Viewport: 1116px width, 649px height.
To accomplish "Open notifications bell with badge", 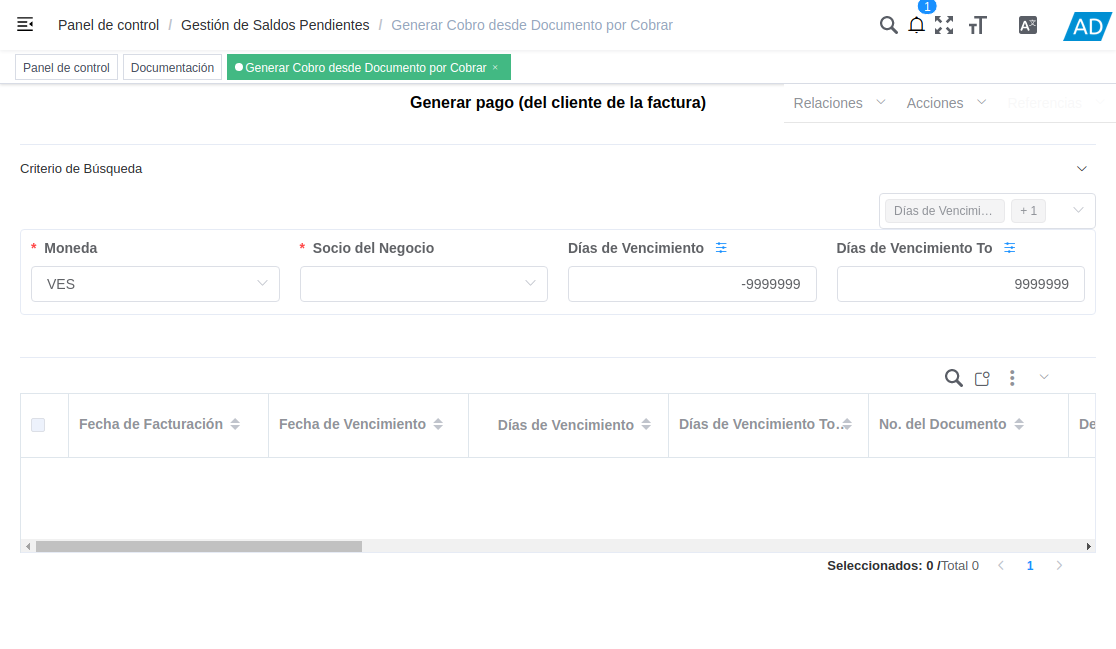I will click(x=916, y=25).
